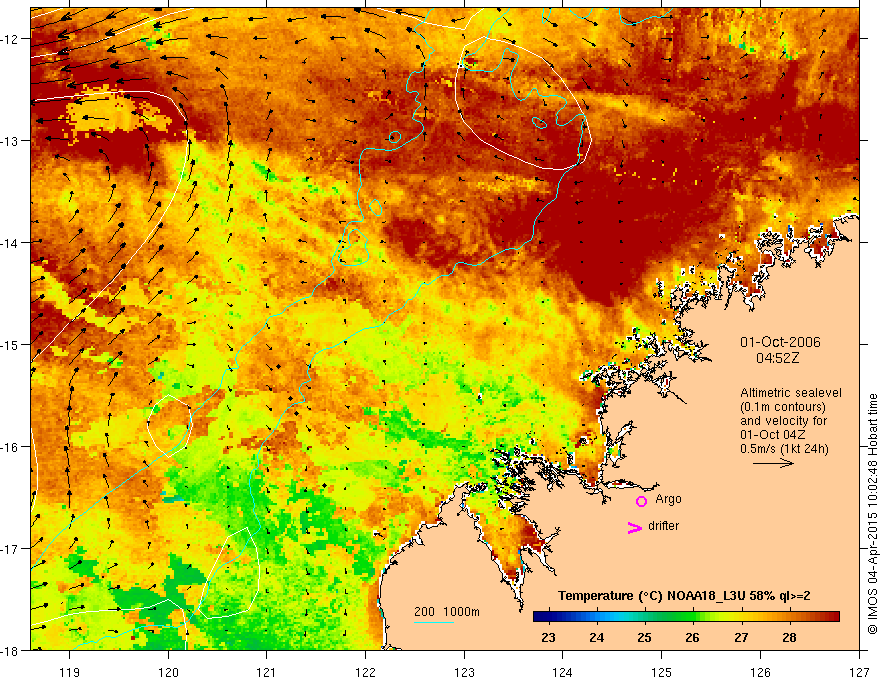Click the longitude axis label 126
The height and width of the screenshot is (680, 880).
pos(760,672)
